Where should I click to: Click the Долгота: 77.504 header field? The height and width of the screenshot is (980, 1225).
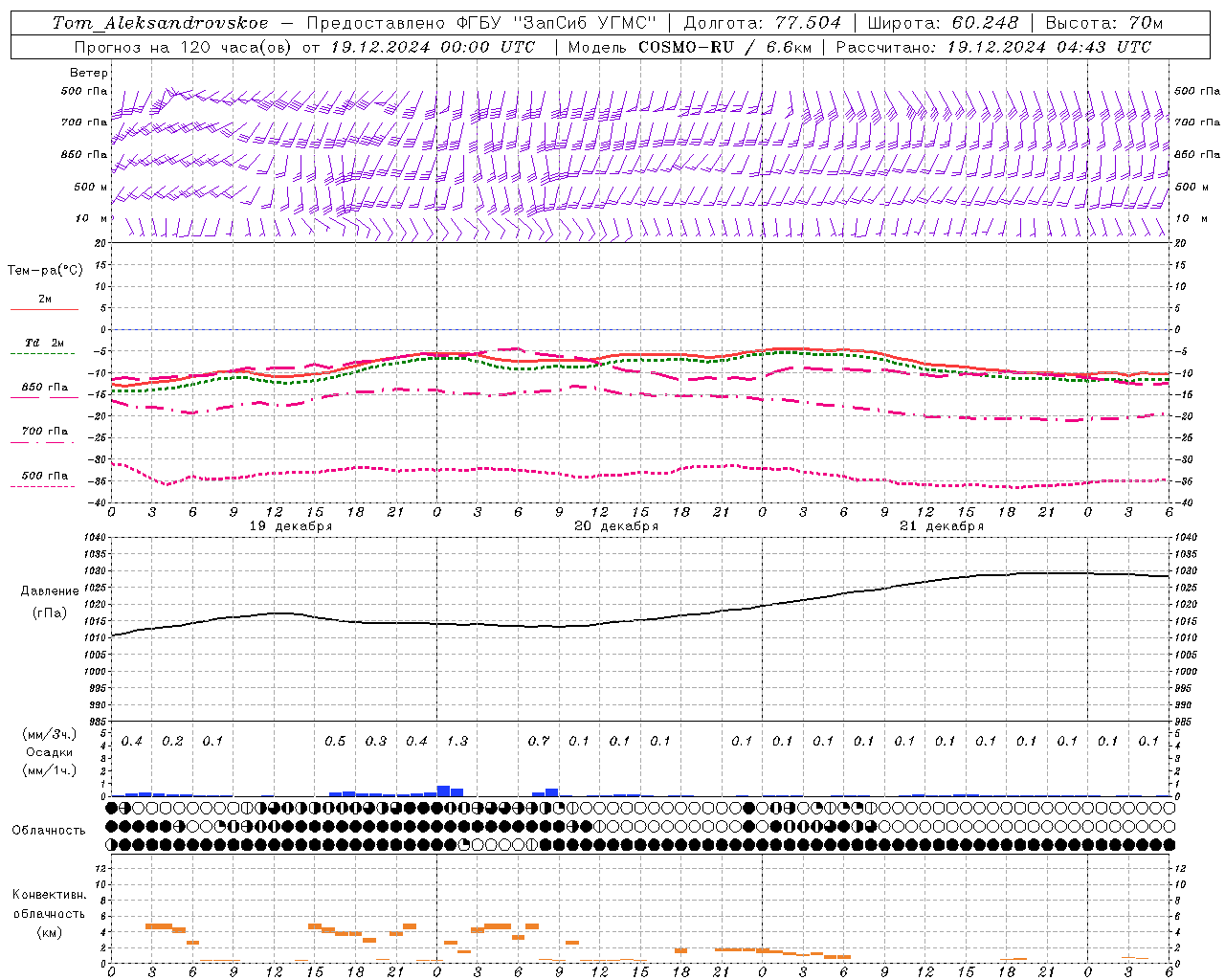tap(763, 23)
